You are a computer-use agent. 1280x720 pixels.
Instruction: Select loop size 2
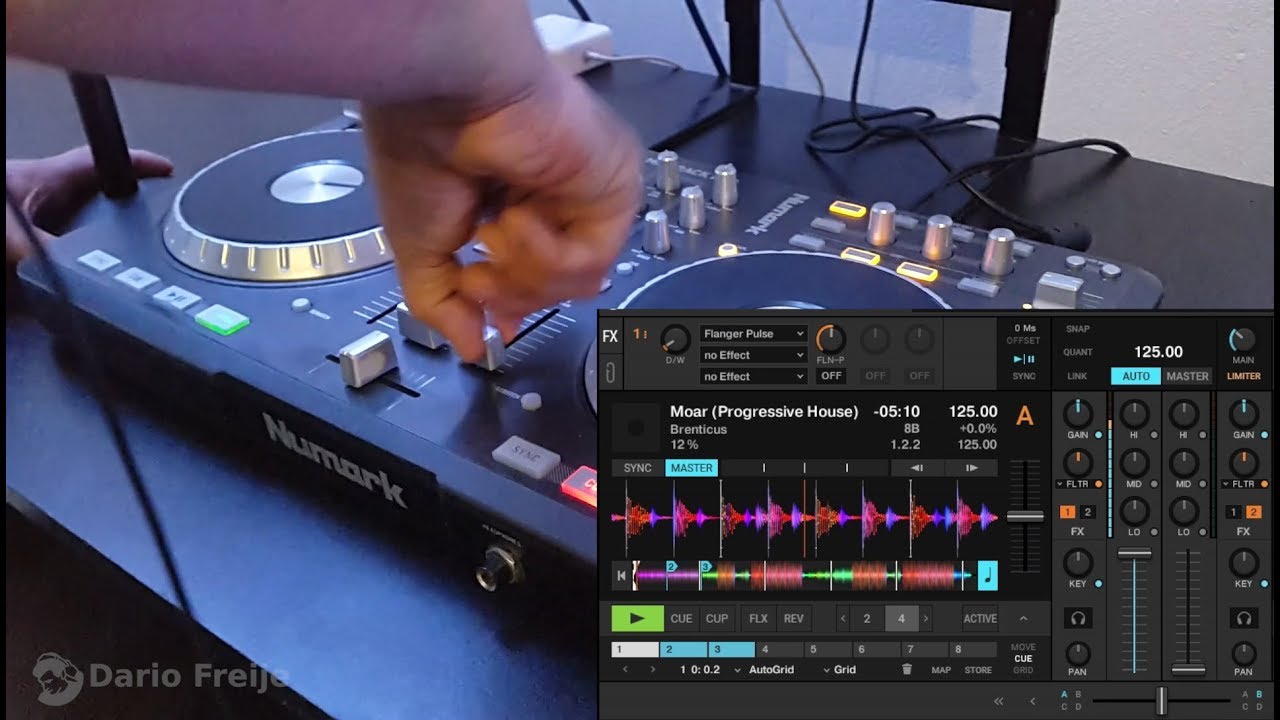tap(867, 619)
